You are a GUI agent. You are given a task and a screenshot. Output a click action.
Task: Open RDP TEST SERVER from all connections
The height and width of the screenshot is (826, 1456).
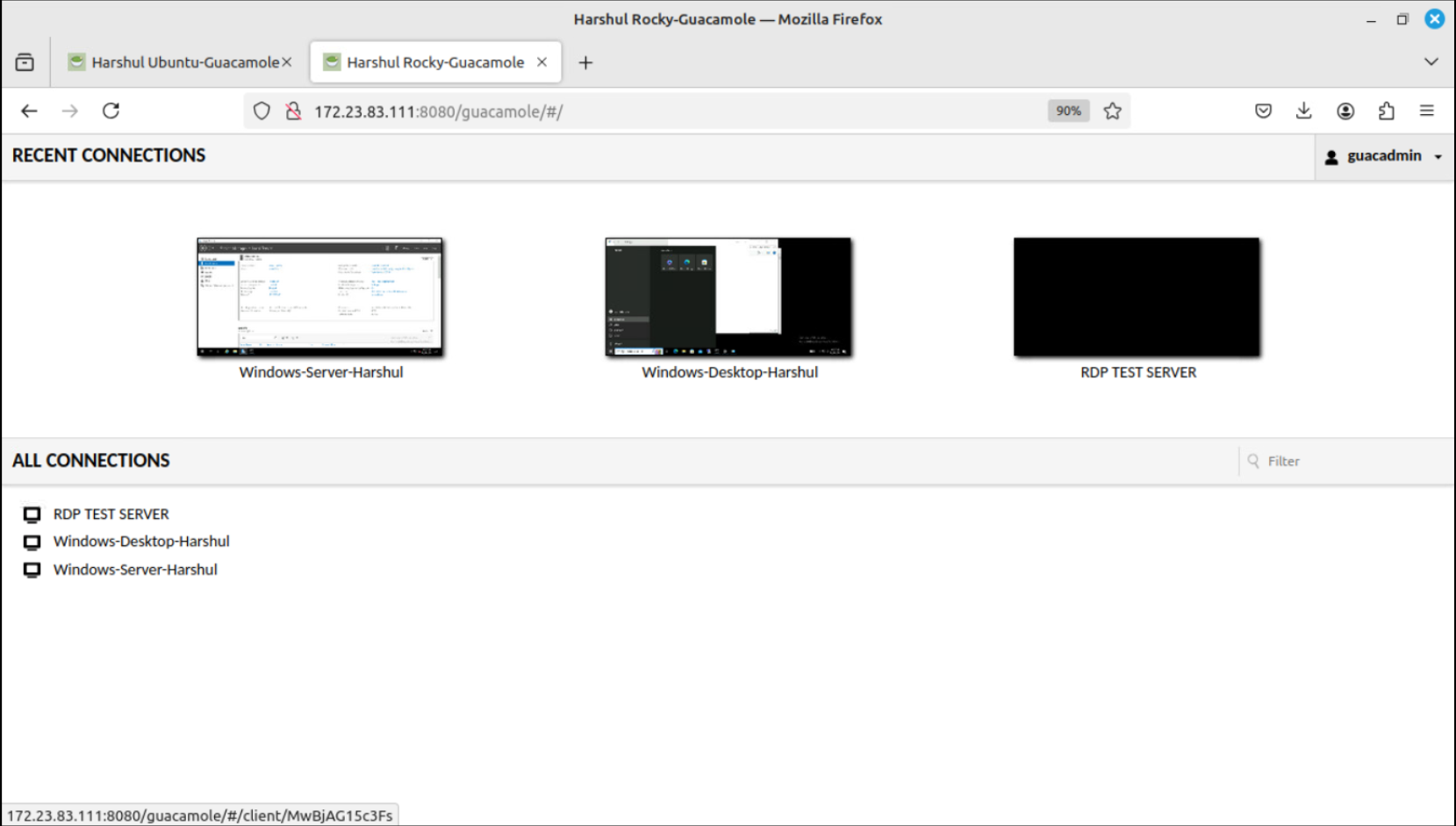[111, 514]
